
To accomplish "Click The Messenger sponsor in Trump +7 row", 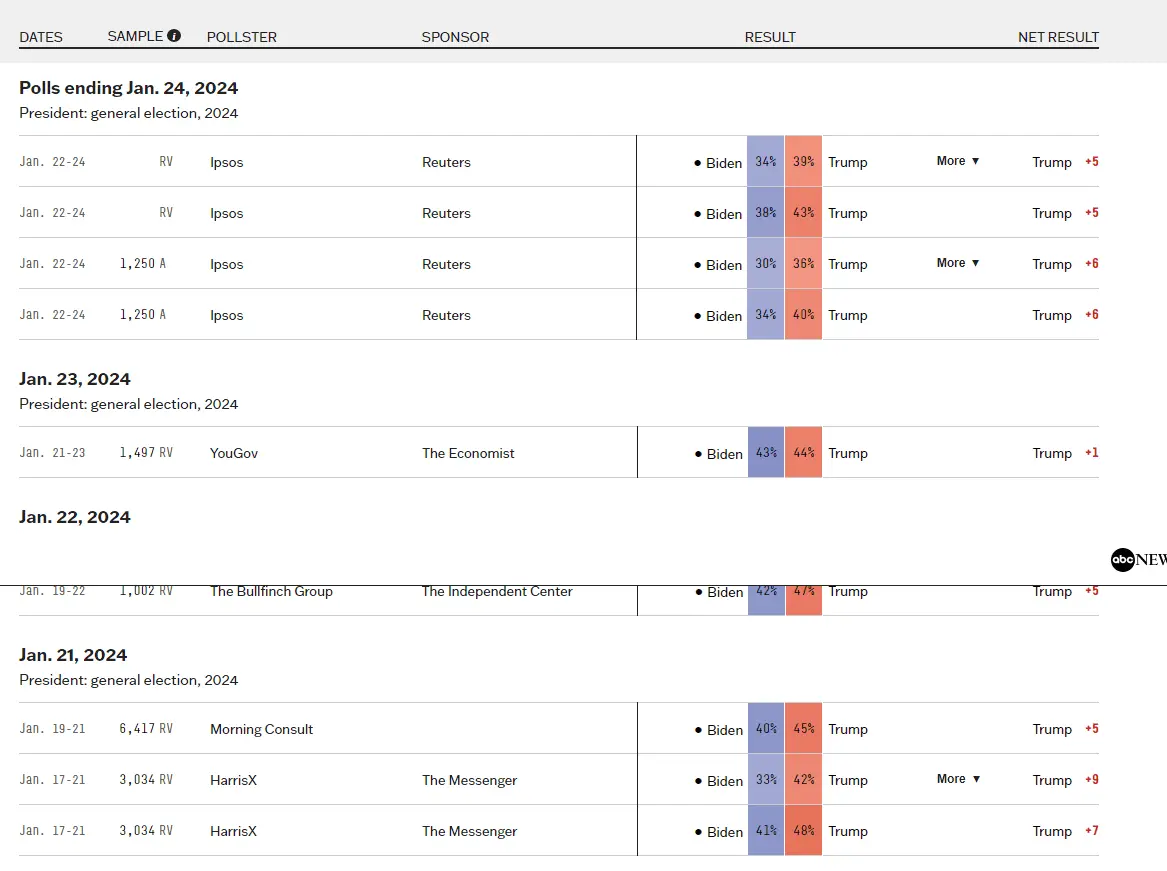I will [x=469, y=831].
